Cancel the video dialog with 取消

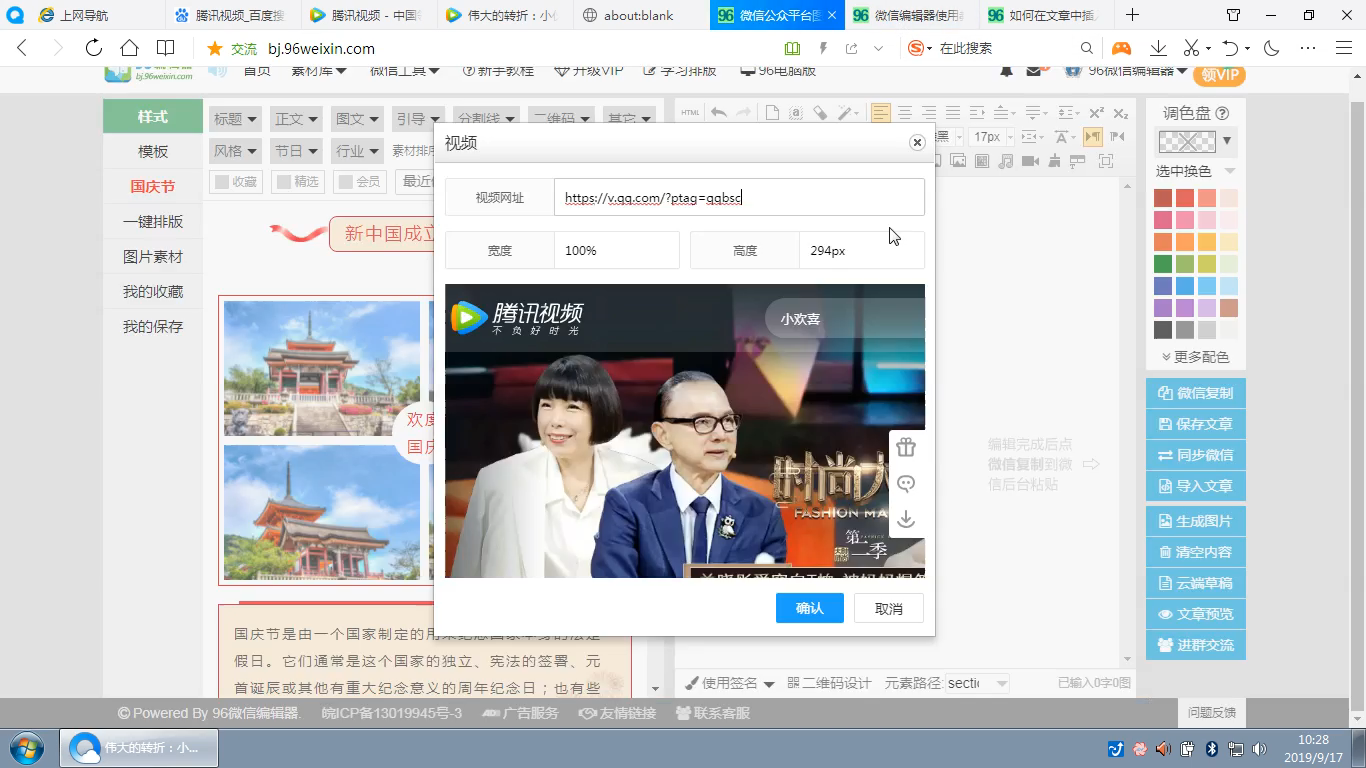[x=888, y=608]
